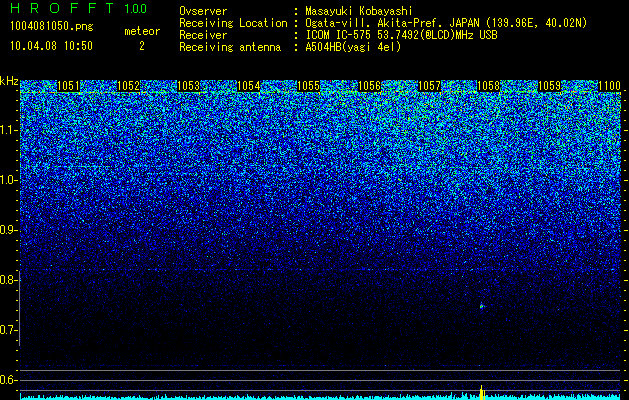
Task: Click the gray vertical range bar on the left axis
Action: click(x=20, y=308)
